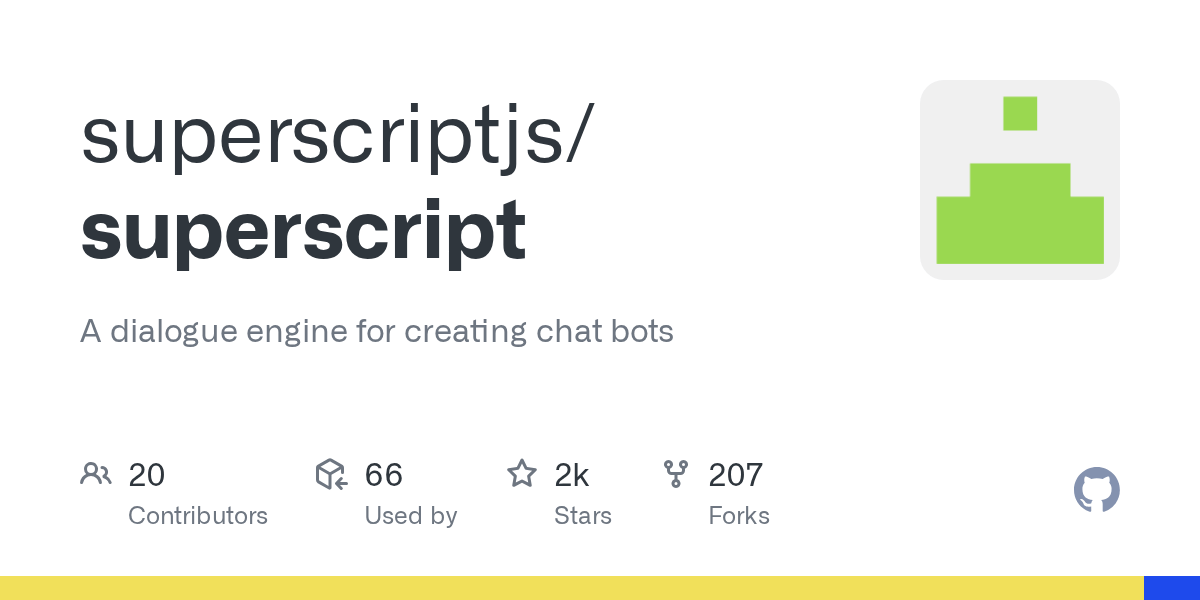Click the Contributors people icon
Image resolution: width=1200 pixels, height=600 pixels.
click(x=96, y=474)
